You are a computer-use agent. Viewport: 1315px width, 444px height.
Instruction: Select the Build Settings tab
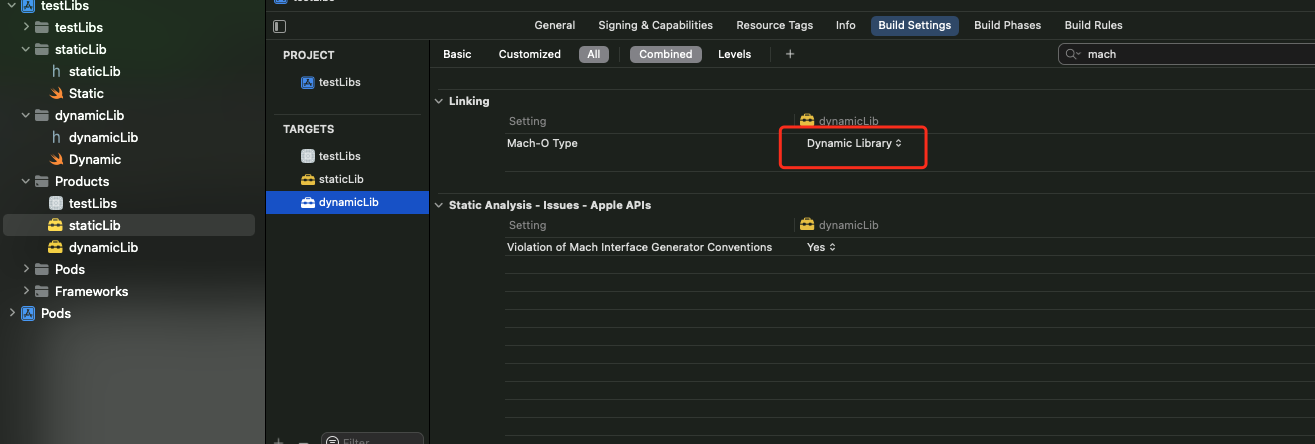915,25
